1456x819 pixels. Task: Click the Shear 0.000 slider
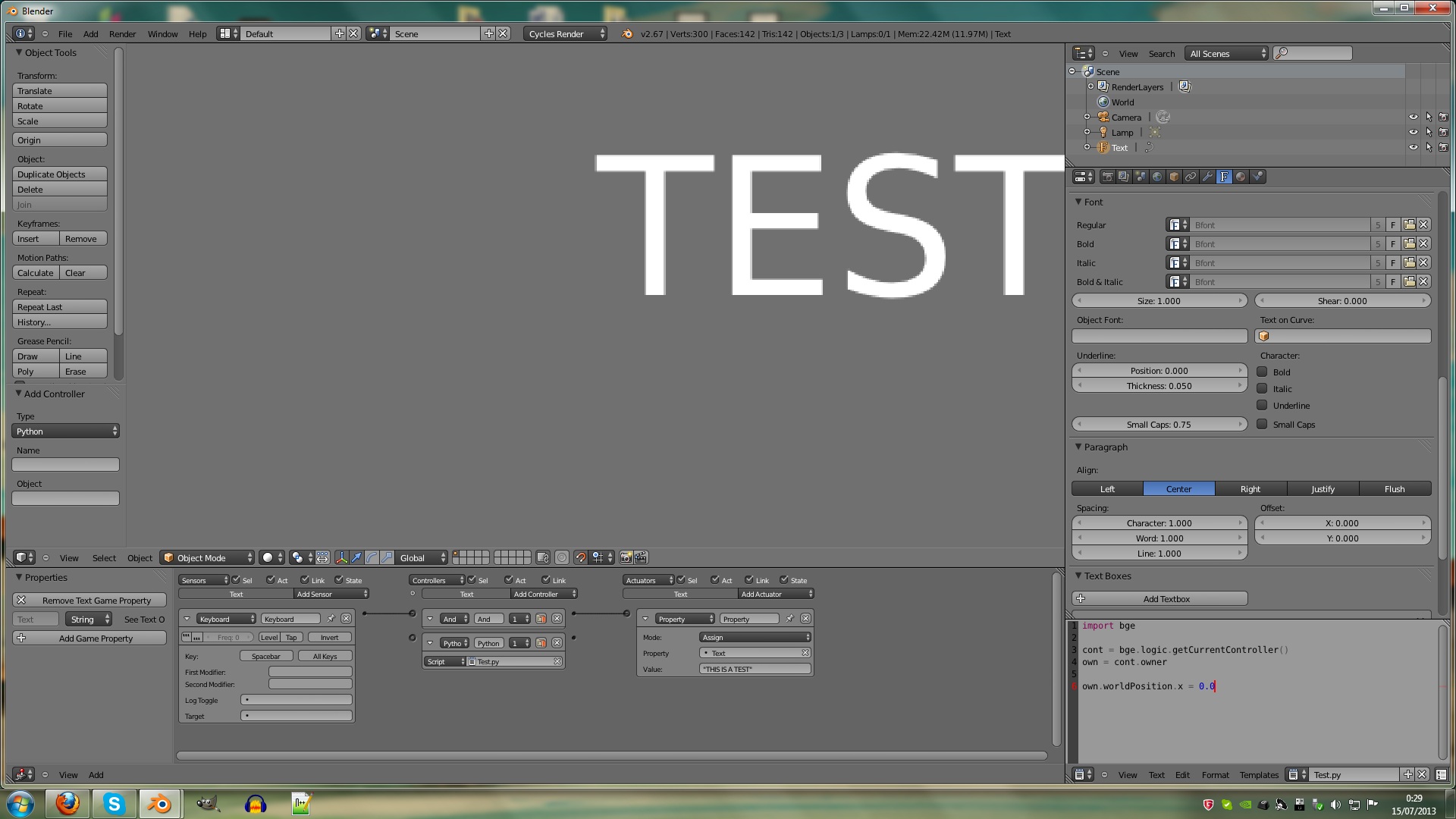1342,300
